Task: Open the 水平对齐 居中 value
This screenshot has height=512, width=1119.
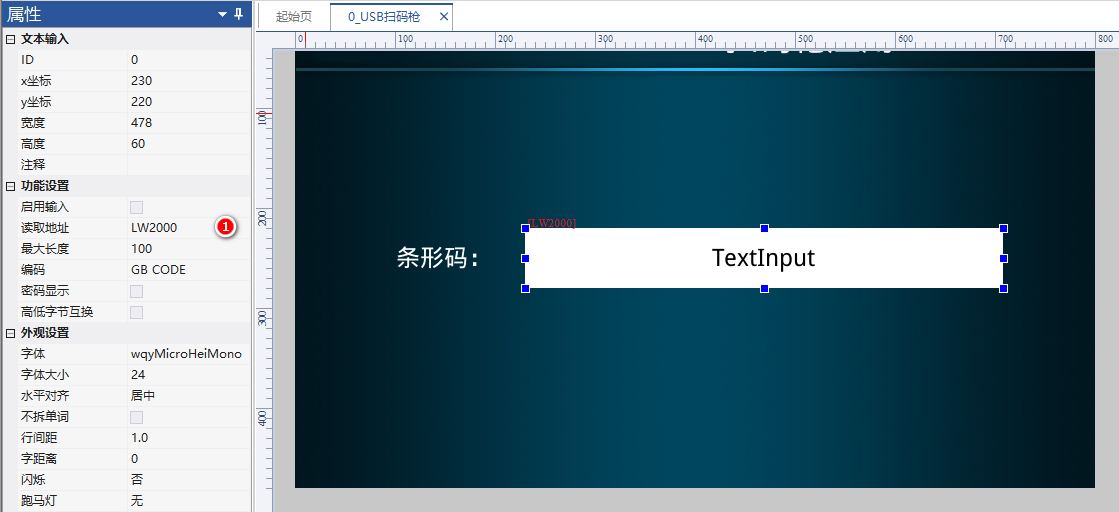Action: click(x=185, y=396)
